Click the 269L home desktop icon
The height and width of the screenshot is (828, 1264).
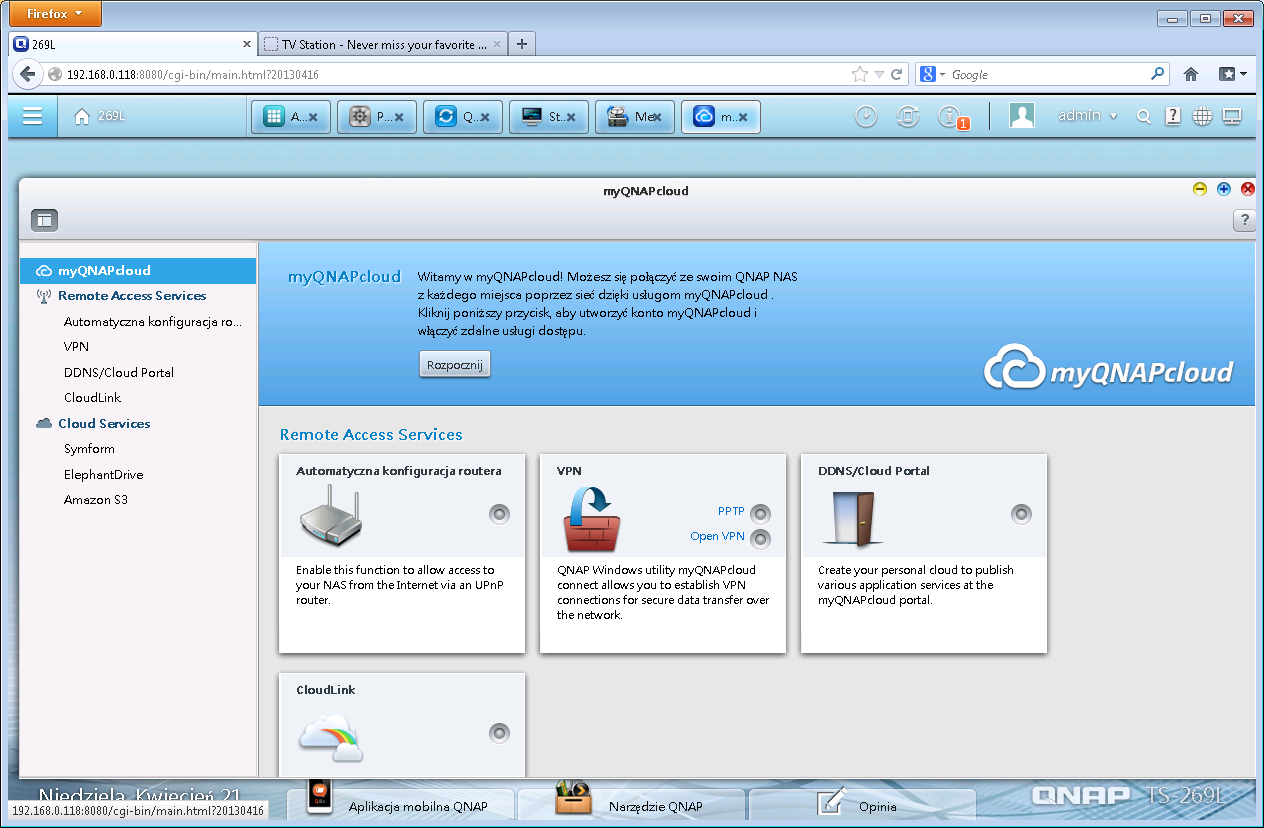82,116
